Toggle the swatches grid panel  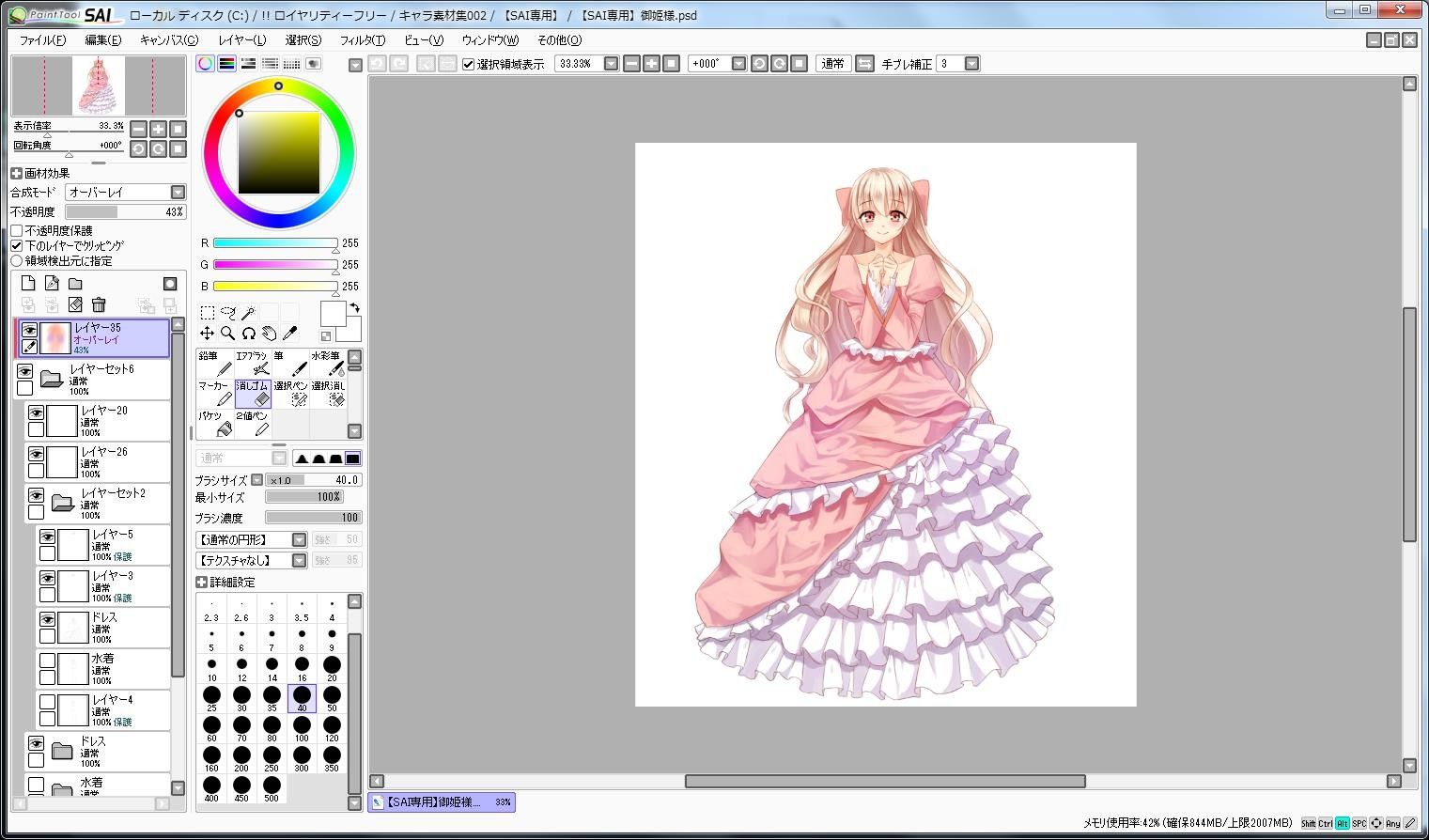pyautogui.click(x=291, y=64)
